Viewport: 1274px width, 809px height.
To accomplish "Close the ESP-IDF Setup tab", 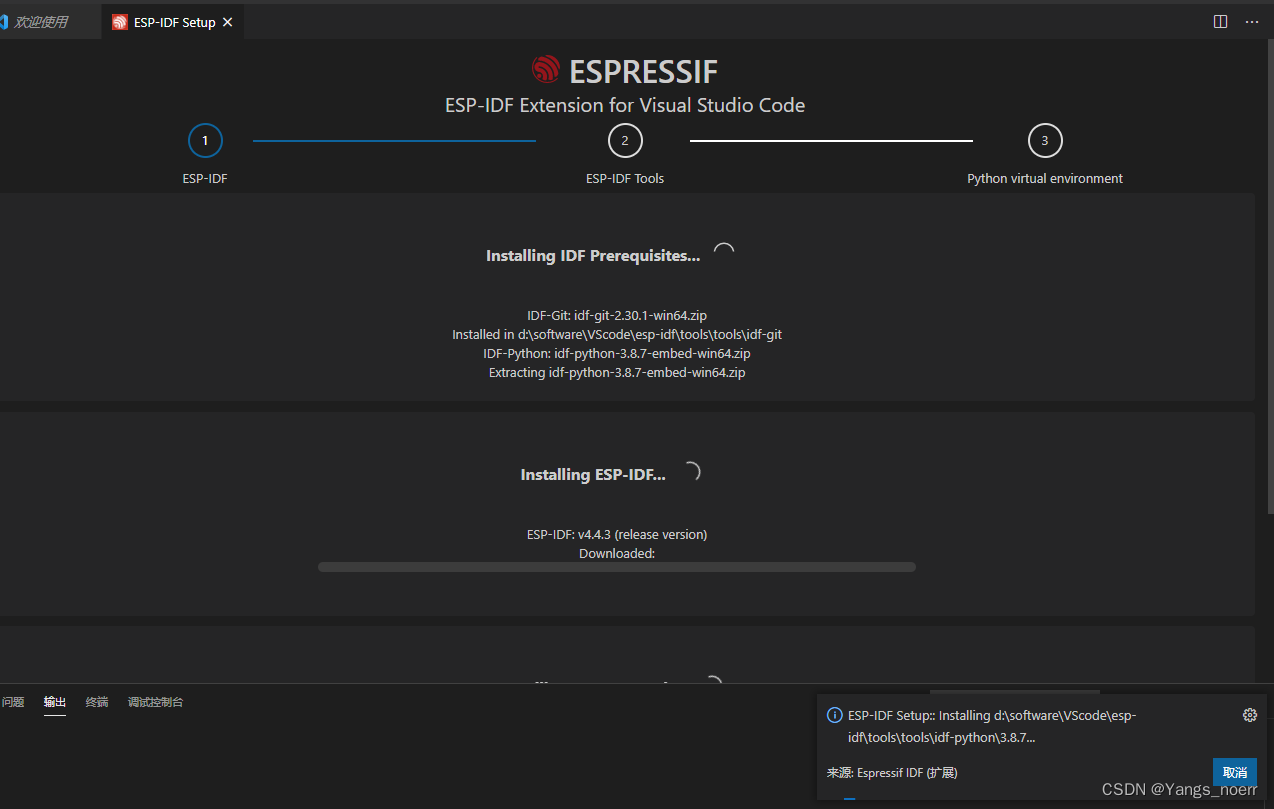I will click(x=227, y=20).
